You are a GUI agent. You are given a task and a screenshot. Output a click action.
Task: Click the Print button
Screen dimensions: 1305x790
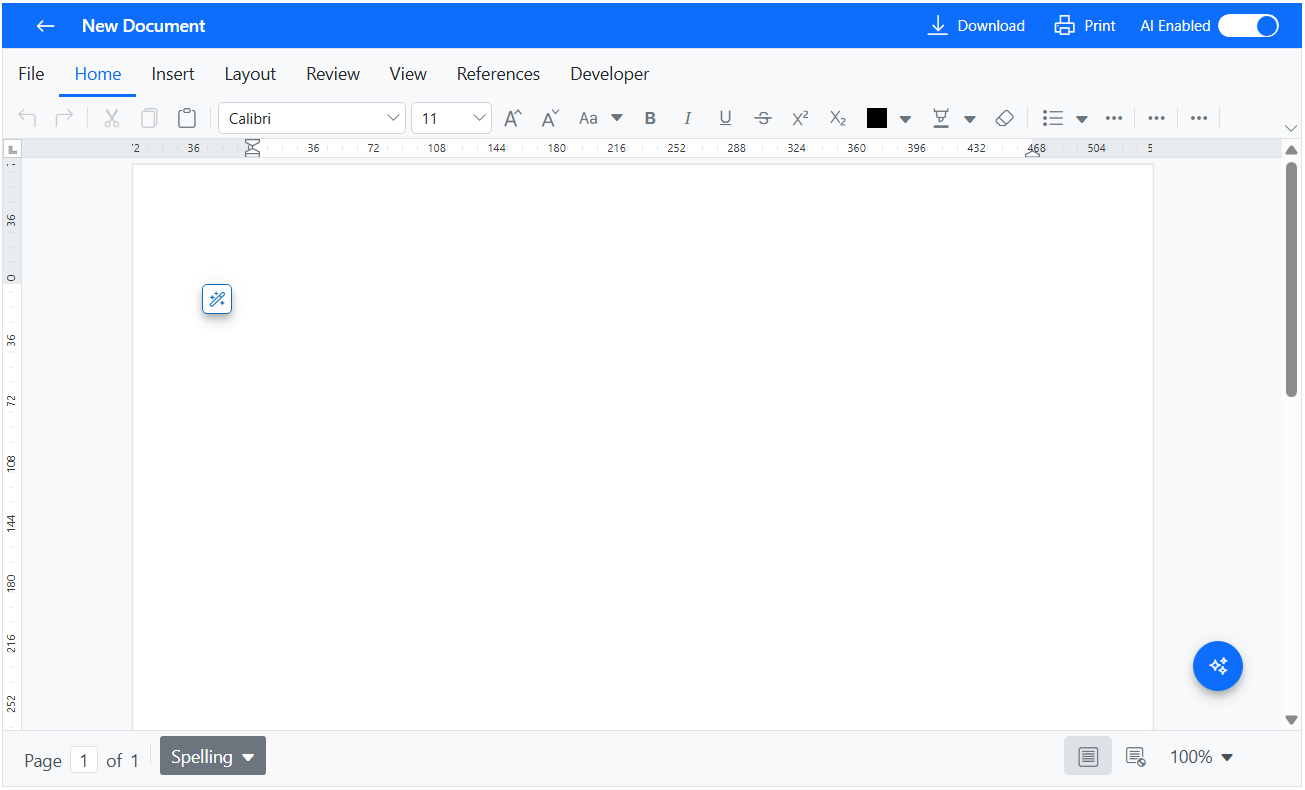point(1085,26)
